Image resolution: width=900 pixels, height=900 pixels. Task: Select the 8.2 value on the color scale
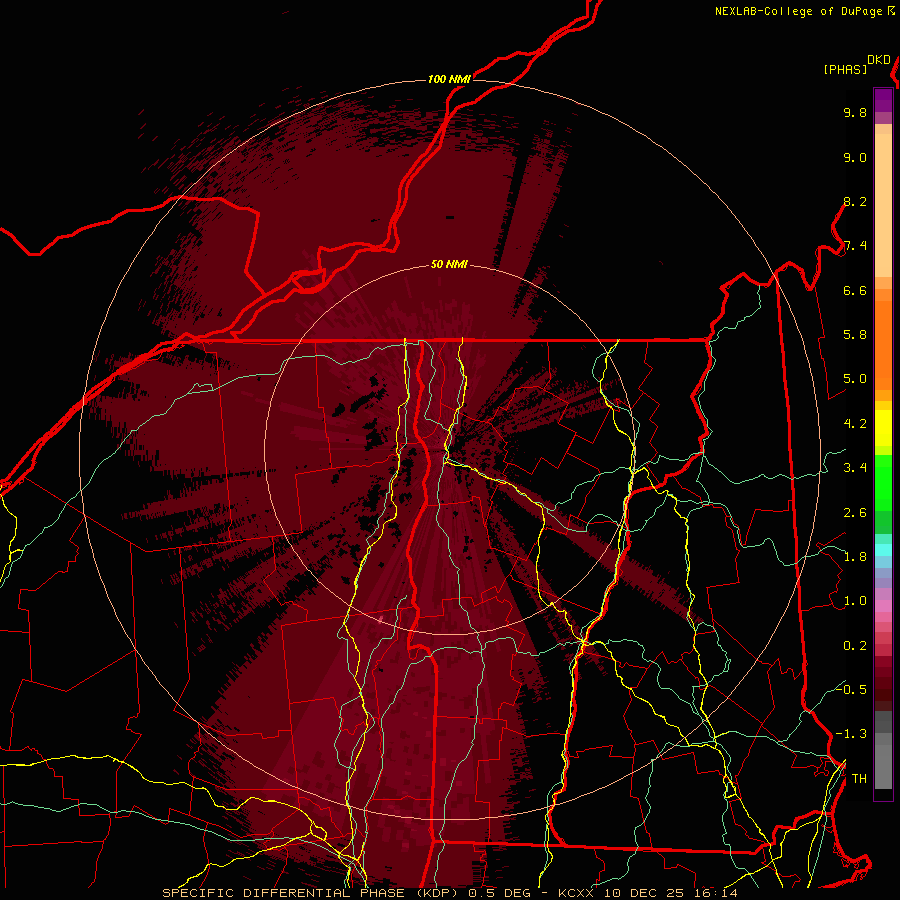(855, 201)
